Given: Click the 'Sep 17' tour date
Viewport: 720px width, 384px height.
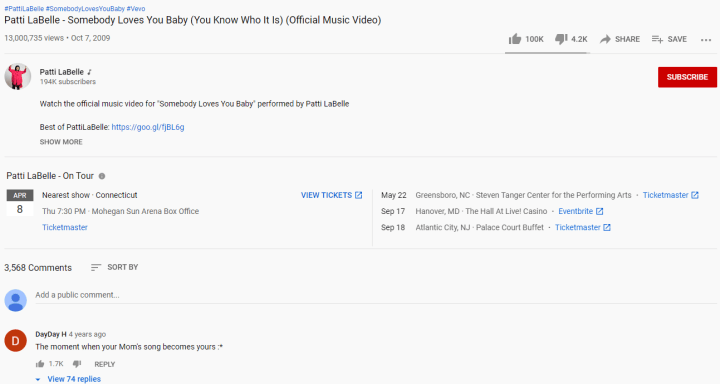Looking at the screenshot, I should [393, 211].
